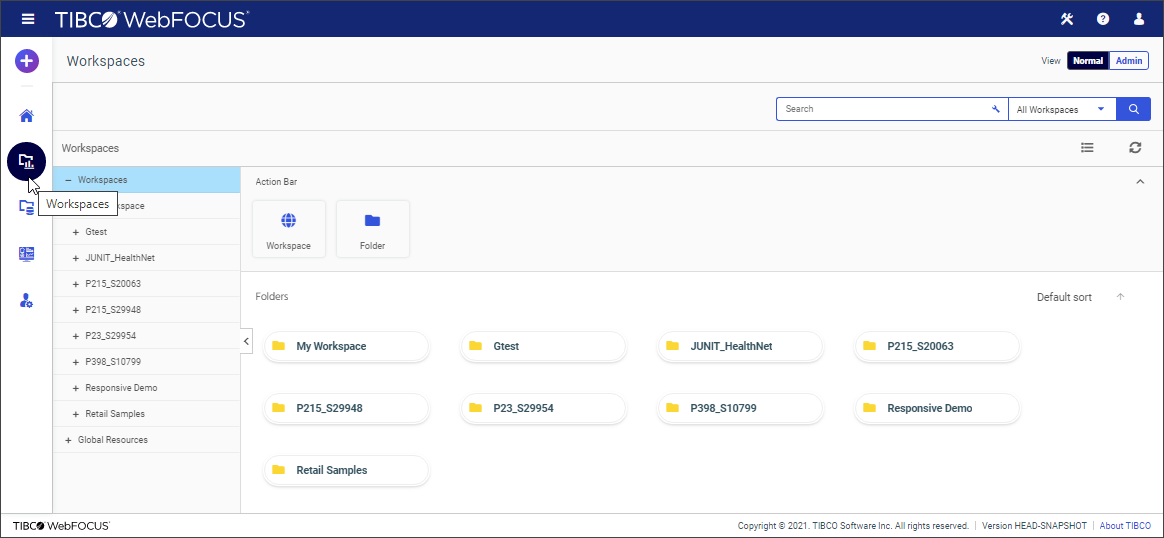
Task: Open the Responsive Demo folder tile
Action: click(938, 408)
